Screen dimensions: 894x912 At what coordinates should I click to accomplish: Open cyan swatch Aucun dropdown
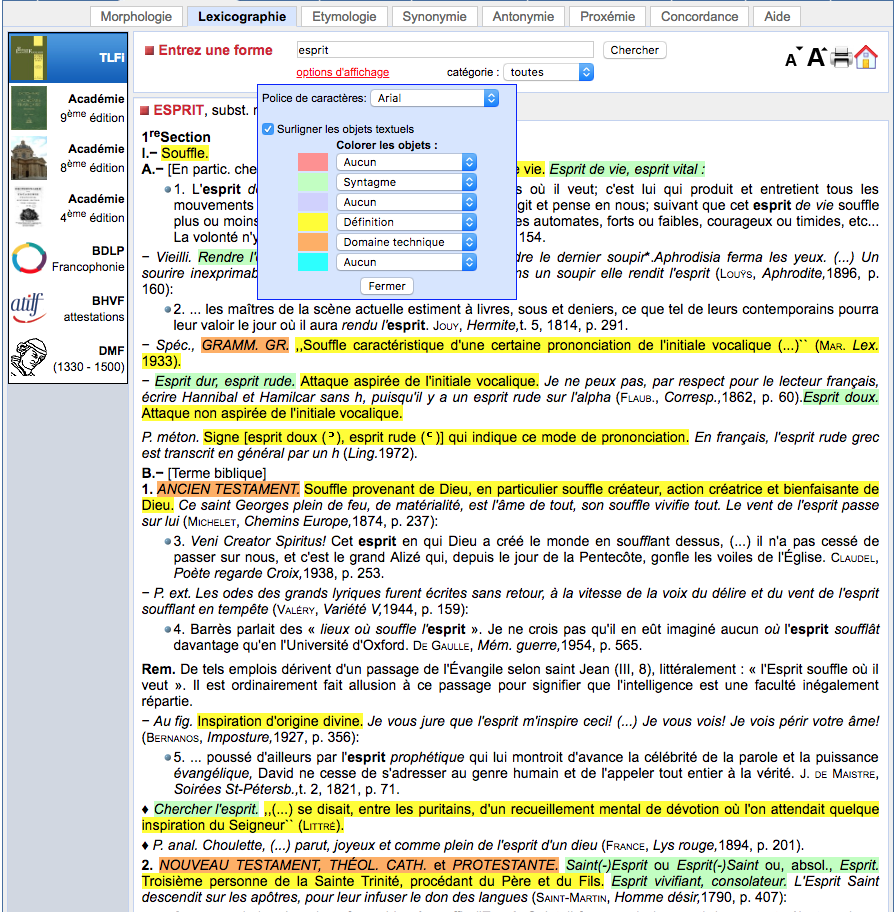(407, 262)
